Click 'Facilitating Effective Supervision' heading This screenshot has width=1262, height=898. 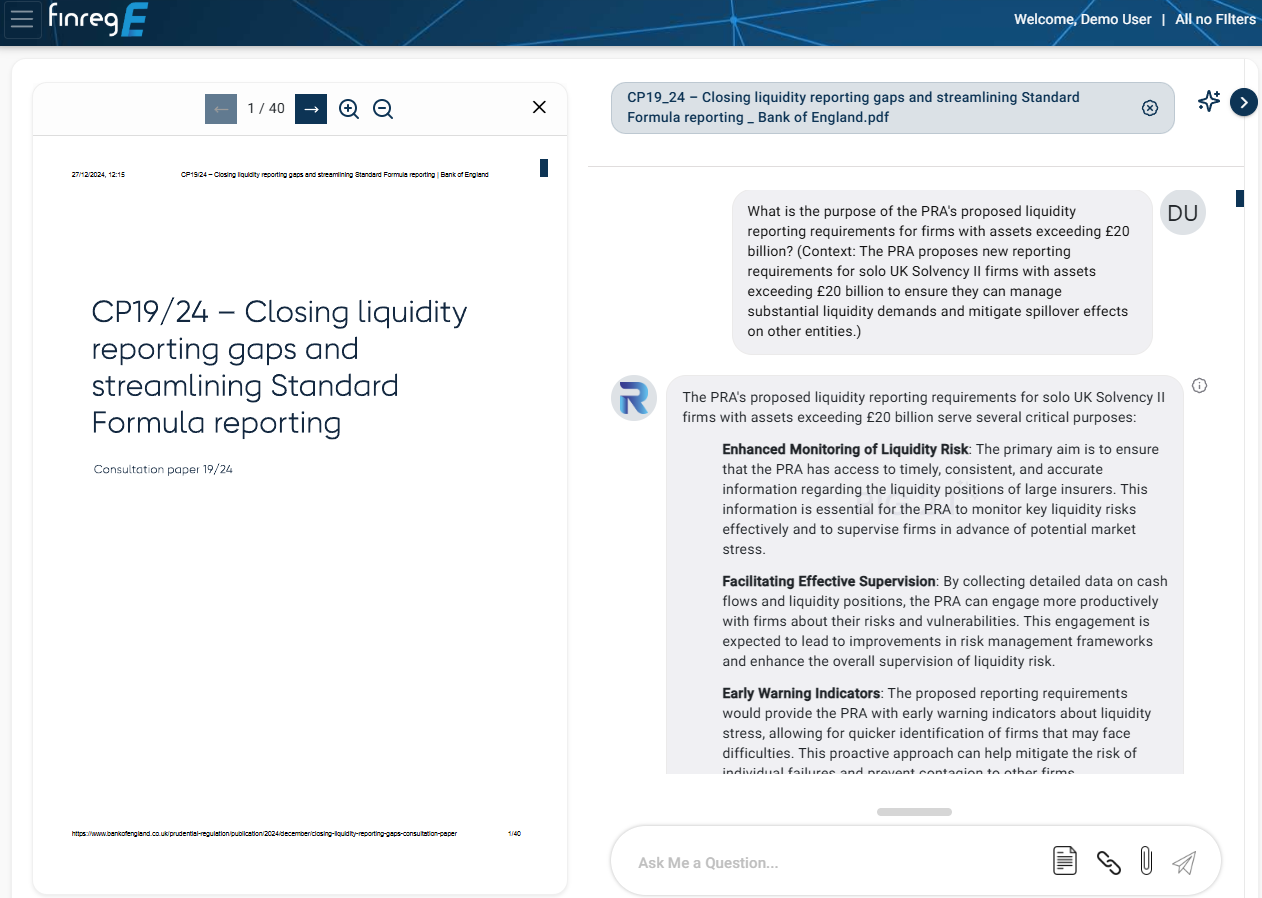[x=829, y=581]
